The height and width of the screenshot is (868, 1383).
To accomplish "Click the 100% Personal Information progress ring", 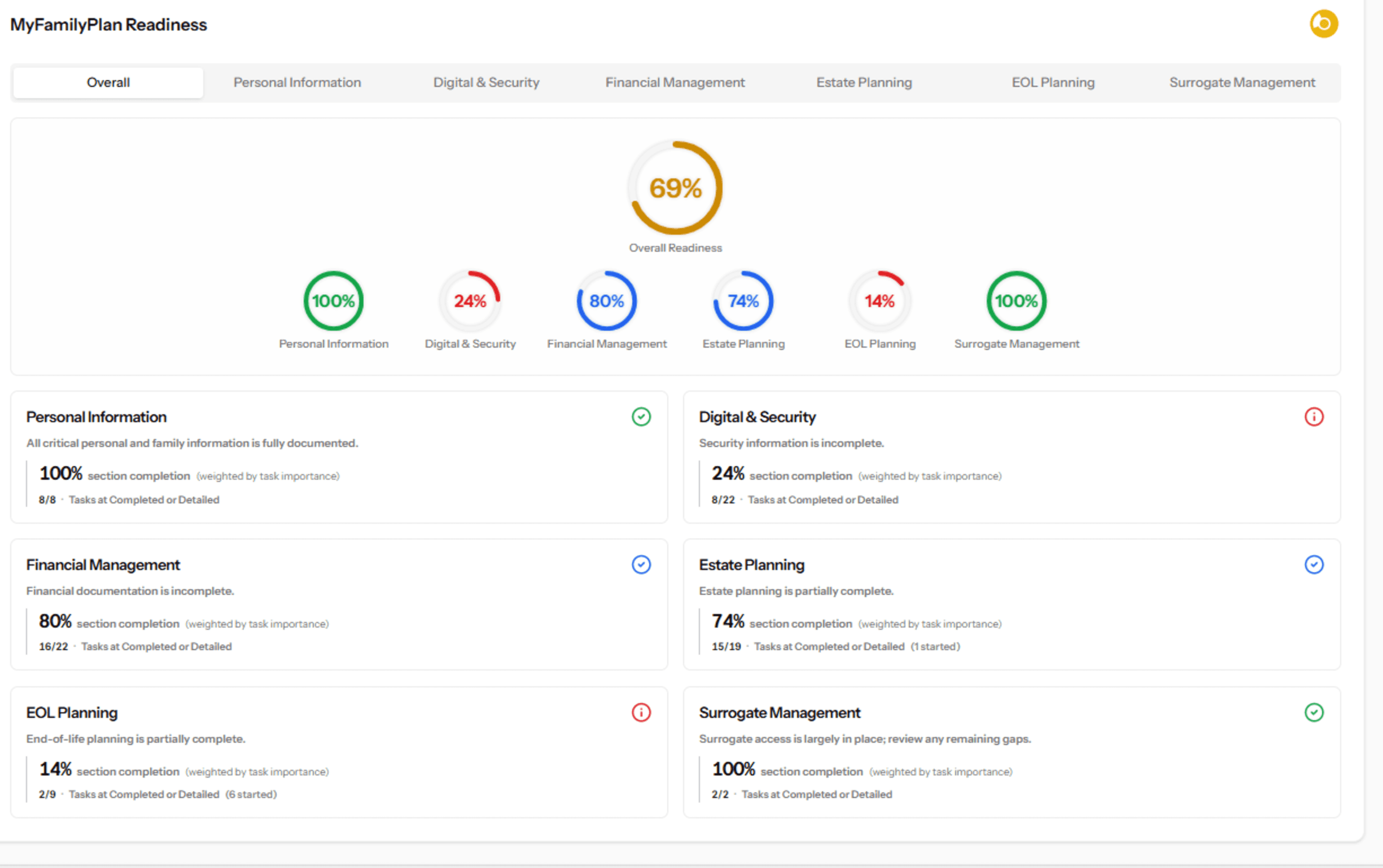I will (334, 301).
